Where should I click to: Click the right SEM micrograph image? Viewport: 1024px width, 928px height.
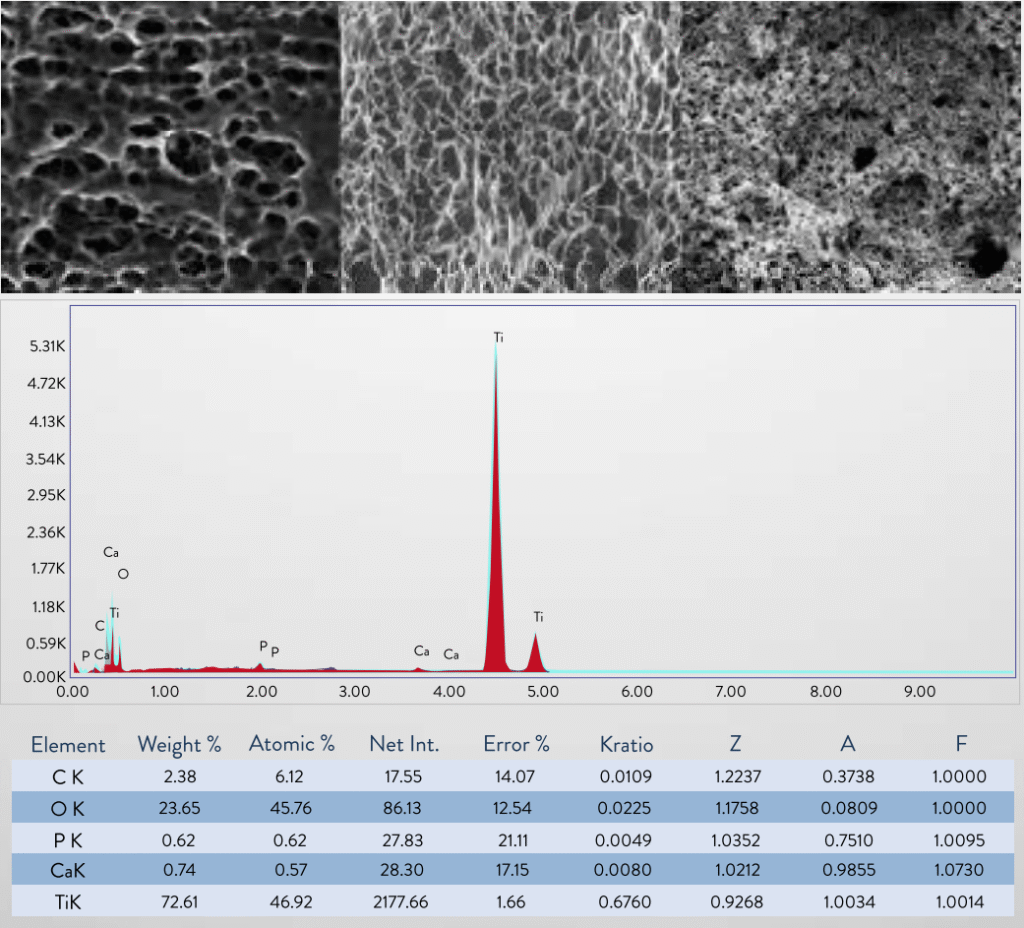tap(851, 146)
